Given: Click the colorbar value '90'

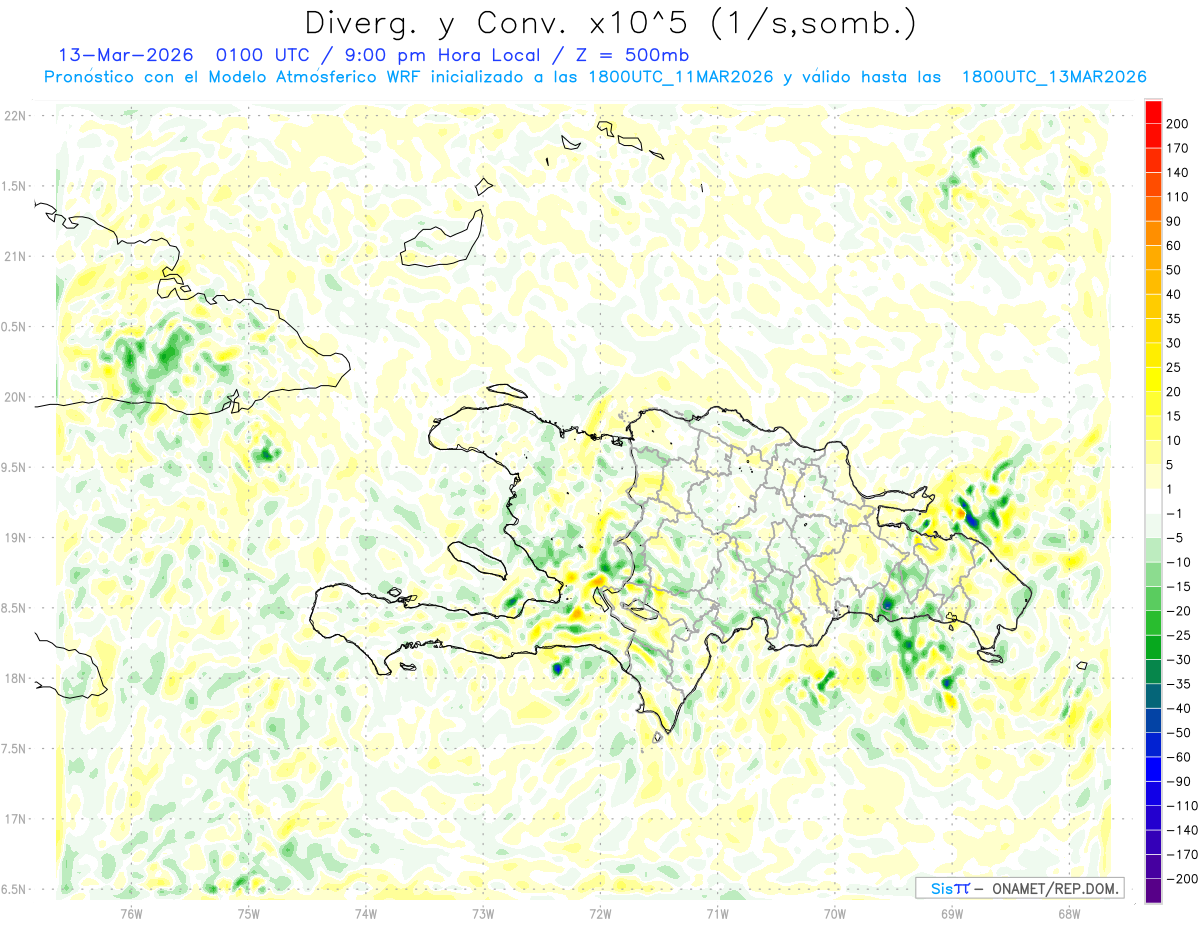Looking at the screenshot, I should point(1174,221).
